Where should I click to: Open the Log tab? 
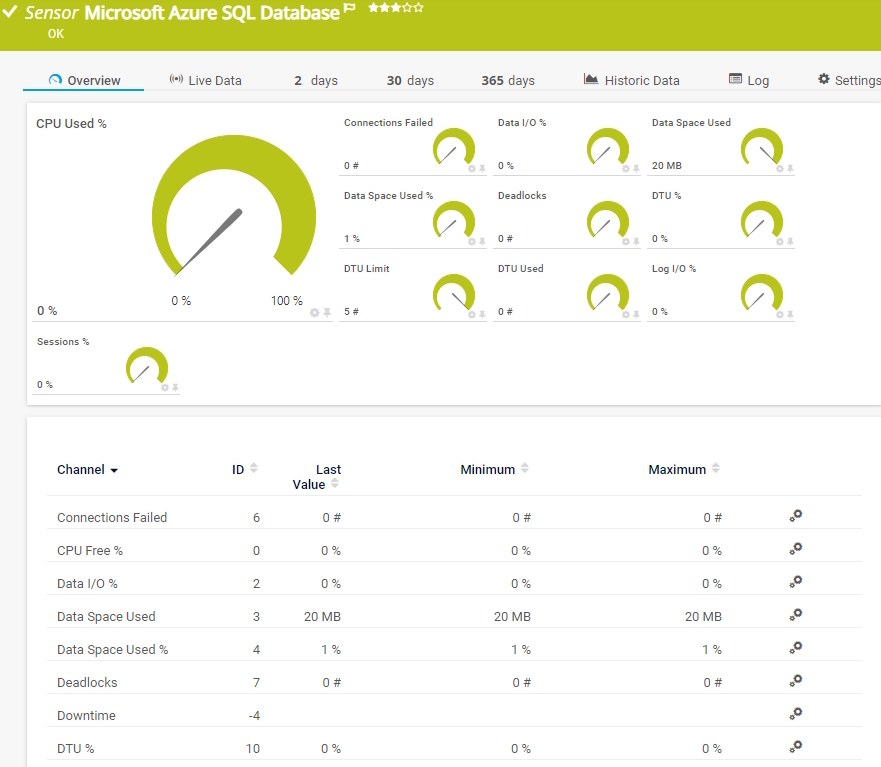749,80
